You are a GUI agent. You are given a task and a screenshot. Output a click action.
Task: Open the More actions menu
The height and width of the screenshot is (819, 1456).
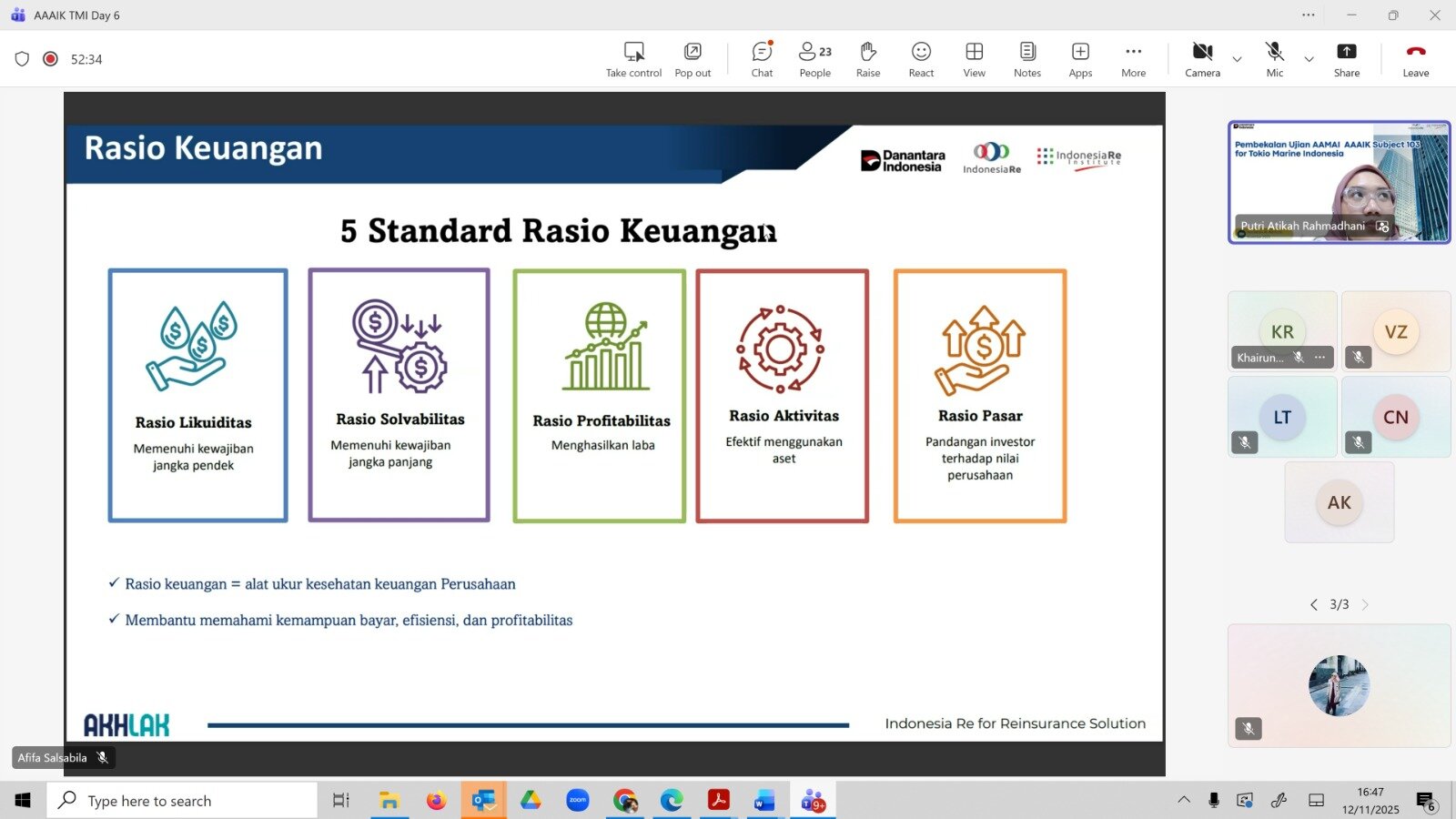pos(1133,59)
